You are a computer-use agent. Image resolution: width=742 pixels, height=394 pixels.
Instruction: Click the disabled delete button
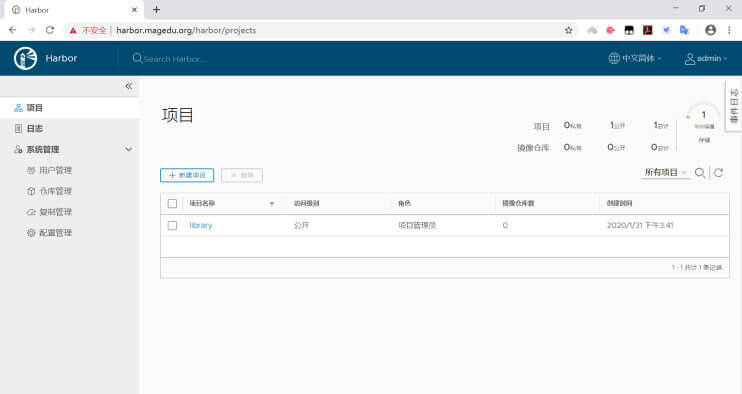point(242,175)
